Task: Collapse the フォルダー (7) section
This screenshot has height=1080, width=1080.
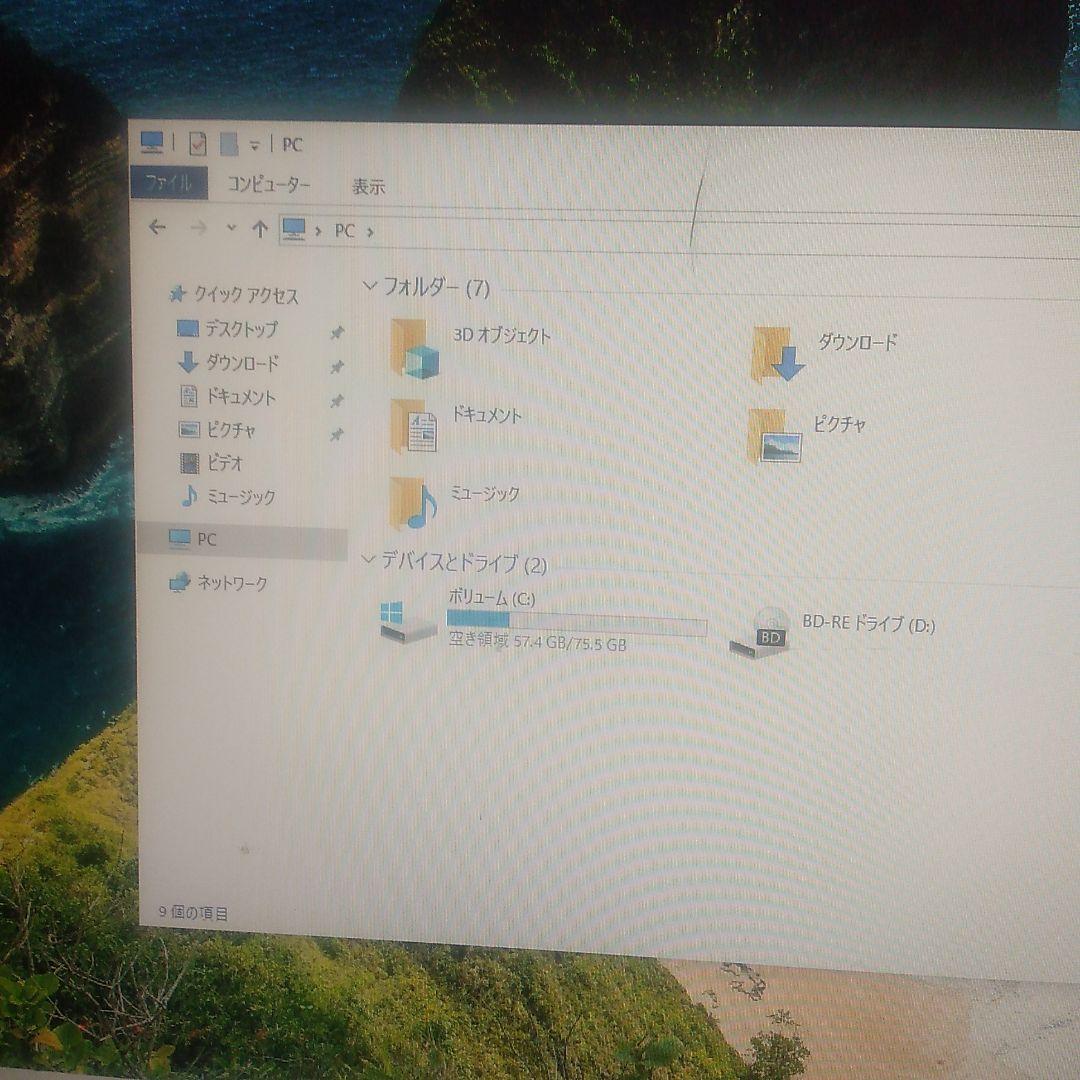Action: (373, 285)
